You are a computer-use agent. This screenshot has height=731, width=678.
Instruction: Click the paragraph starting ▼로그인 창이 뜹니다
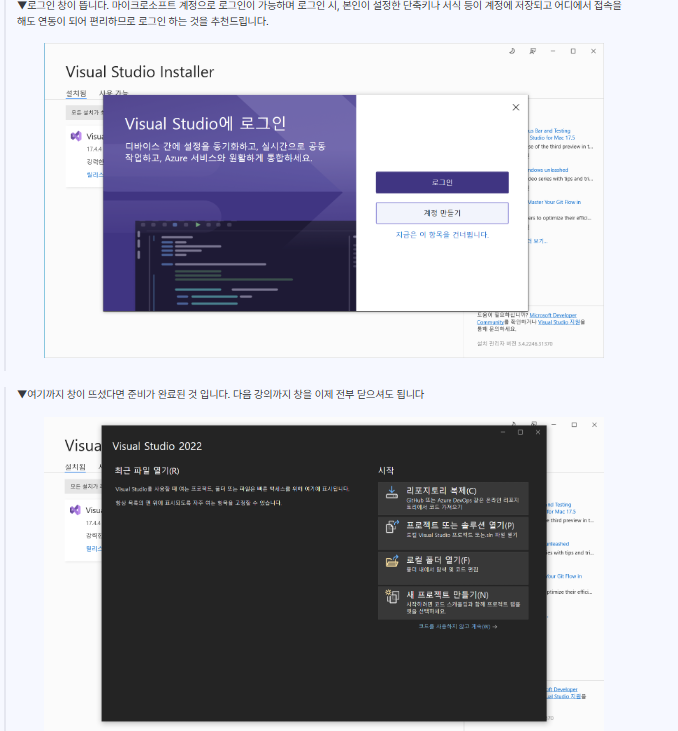[319, 14]
